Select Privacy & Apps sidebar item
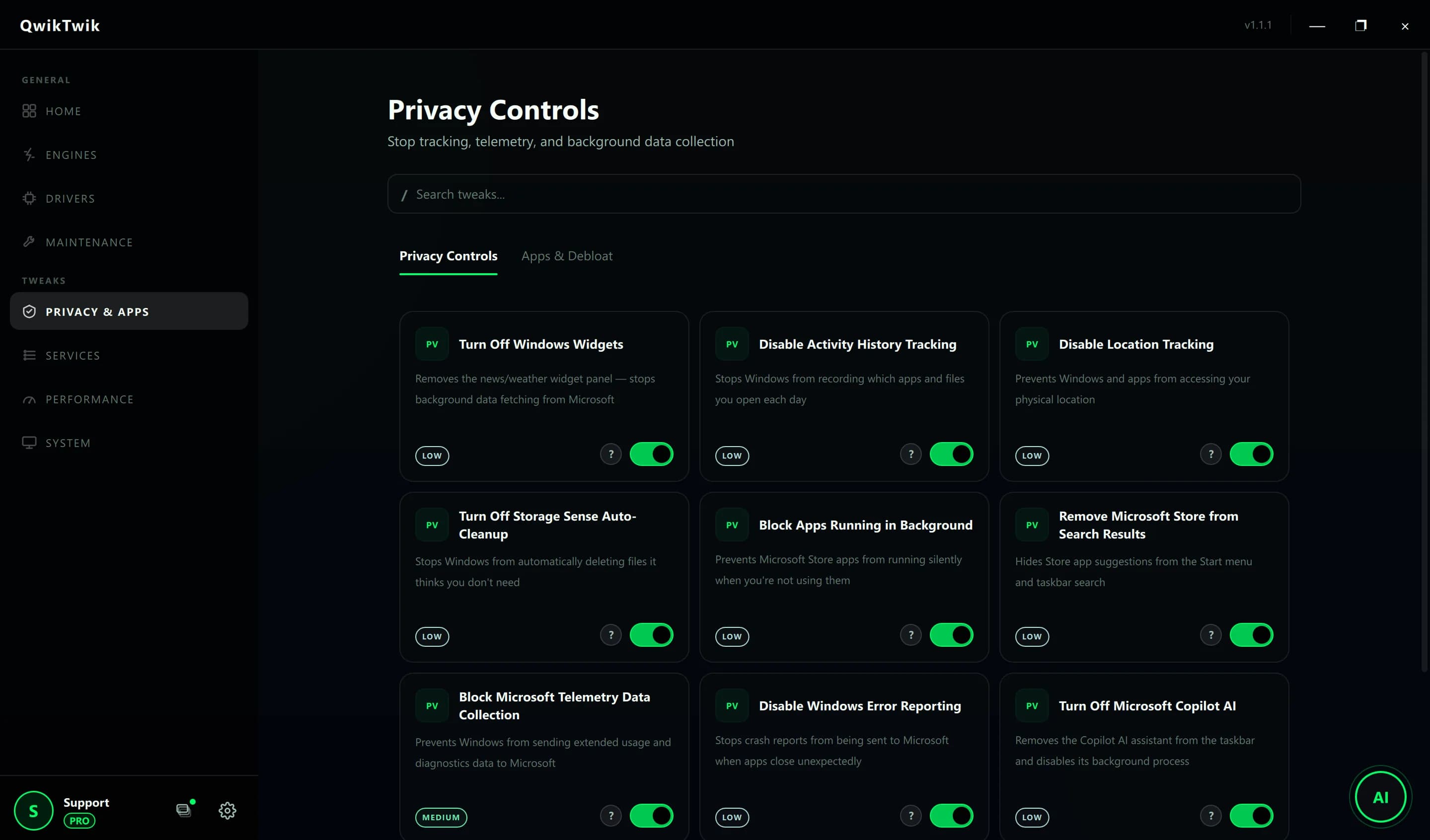1430x840 pixels. [129, 311]
